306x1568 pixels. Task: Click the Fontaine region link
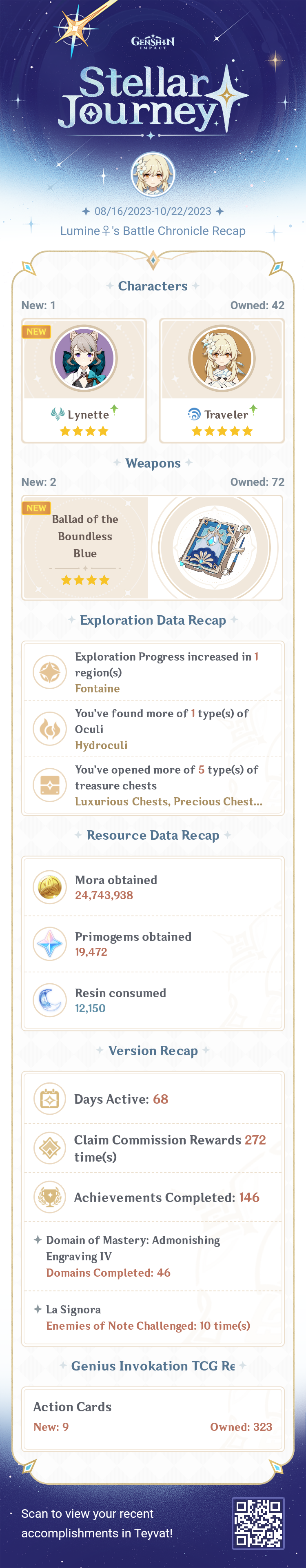pos(98,688)
